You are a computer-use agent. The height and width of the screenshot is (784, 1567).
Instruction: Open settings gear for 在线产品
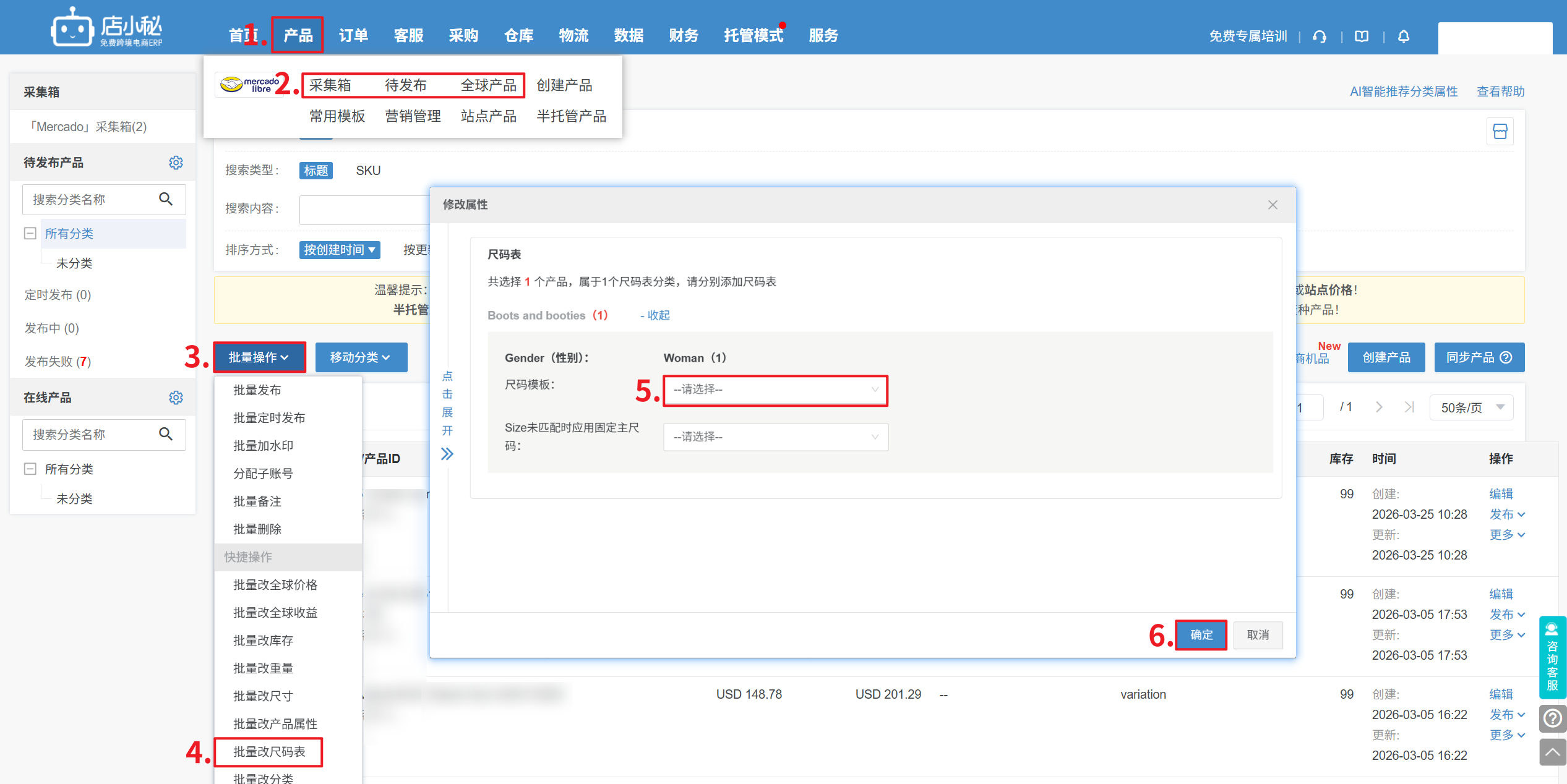coord(176,398)
